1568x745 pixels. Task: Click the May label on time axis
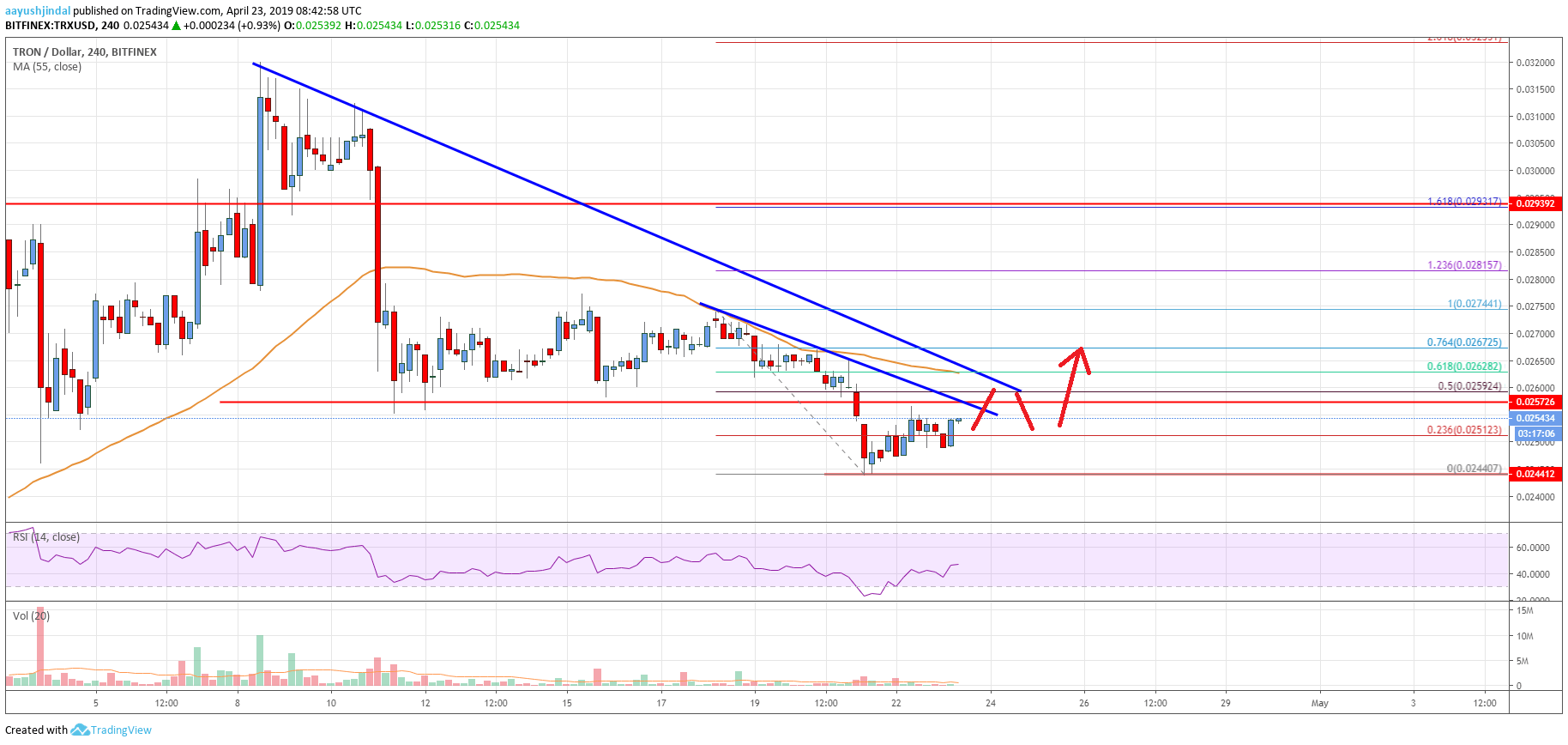(x=1319, y=703)
